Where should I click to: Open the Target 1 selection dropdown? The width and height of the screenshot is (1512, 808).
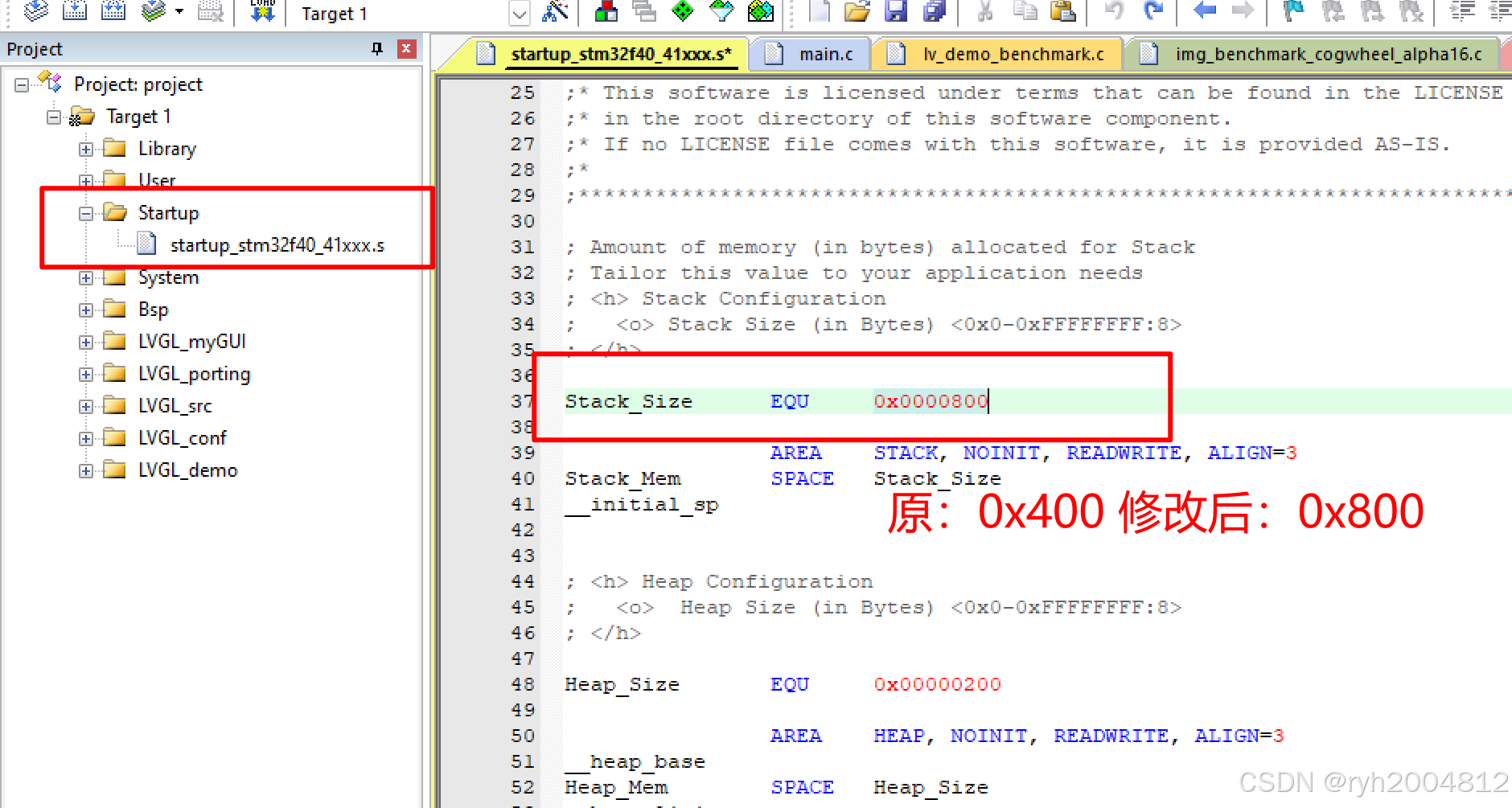click(x=519, y=14)
